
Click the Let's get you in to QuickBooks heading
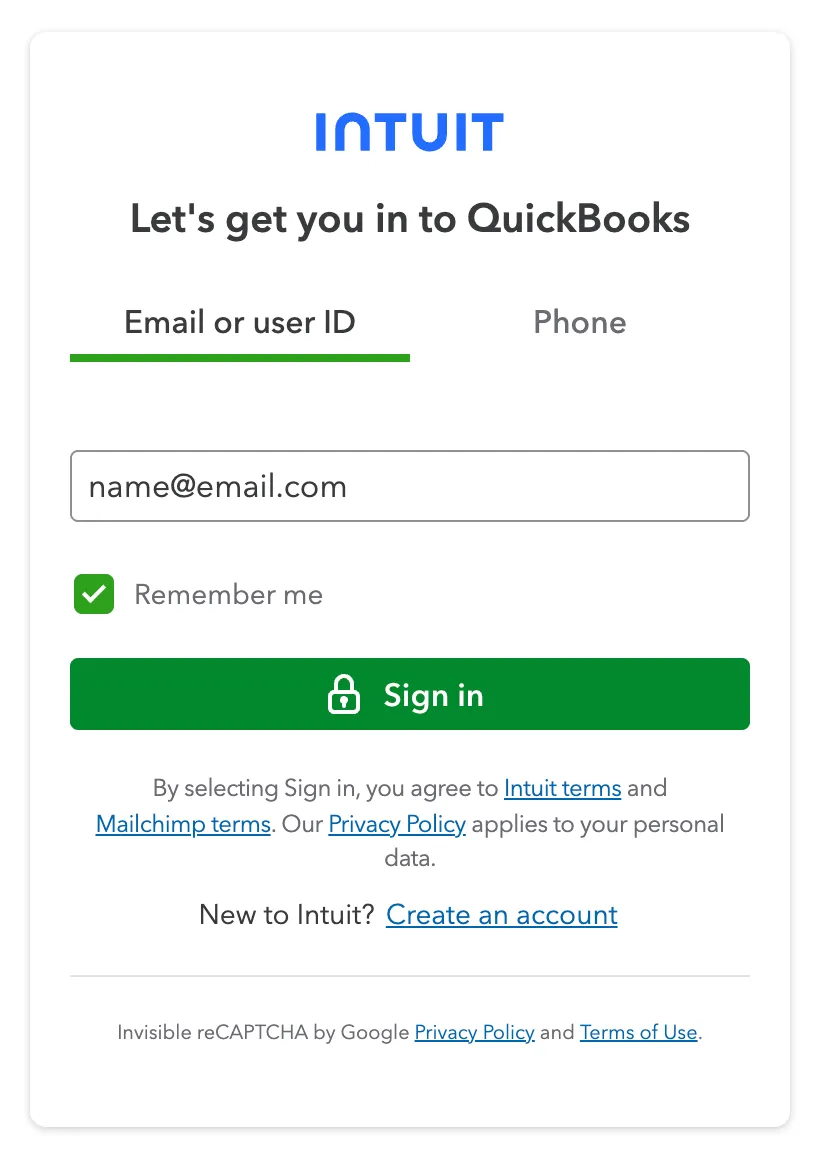click(x=410, y=219)
